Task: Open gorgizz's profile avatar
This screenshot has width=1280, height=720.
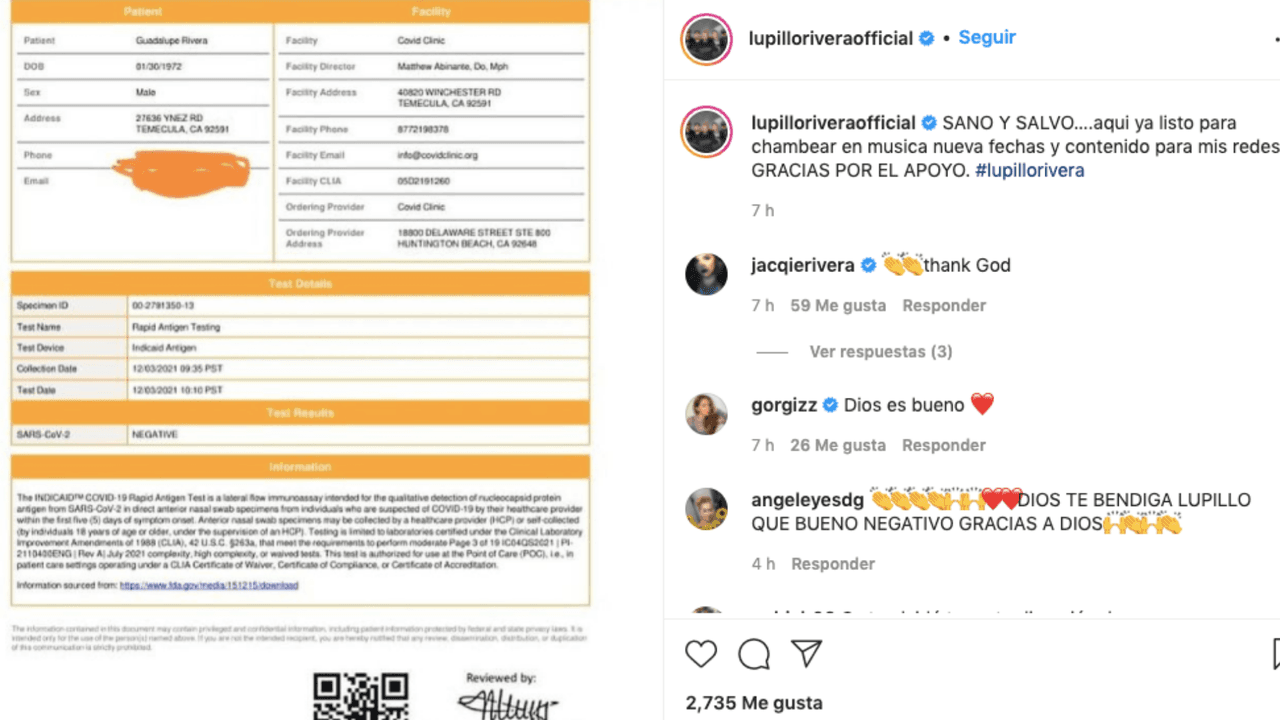Action: (706, 413)
